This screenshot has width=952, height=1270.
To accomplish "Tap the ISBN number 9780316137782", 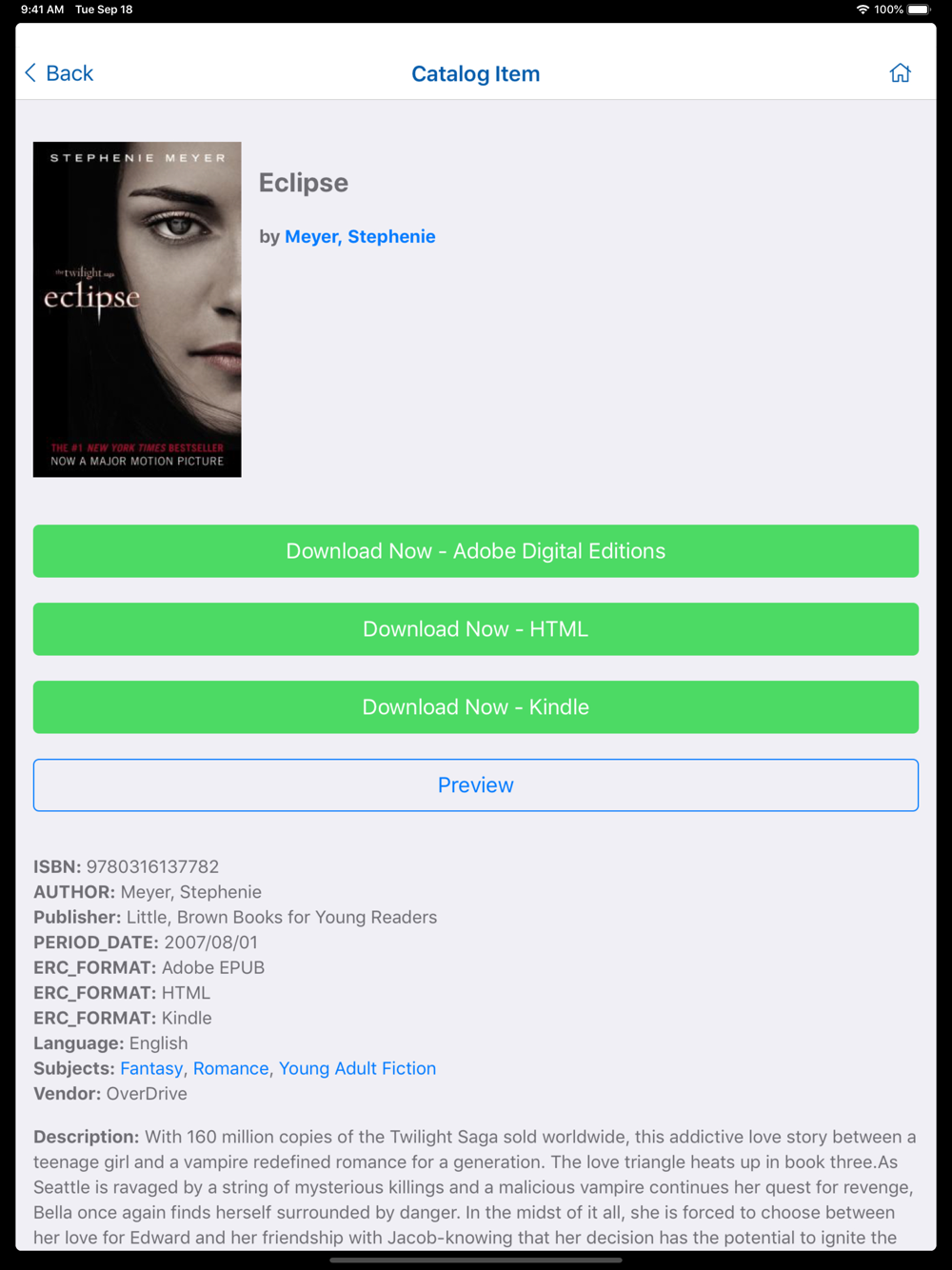I will coord(152,866).
